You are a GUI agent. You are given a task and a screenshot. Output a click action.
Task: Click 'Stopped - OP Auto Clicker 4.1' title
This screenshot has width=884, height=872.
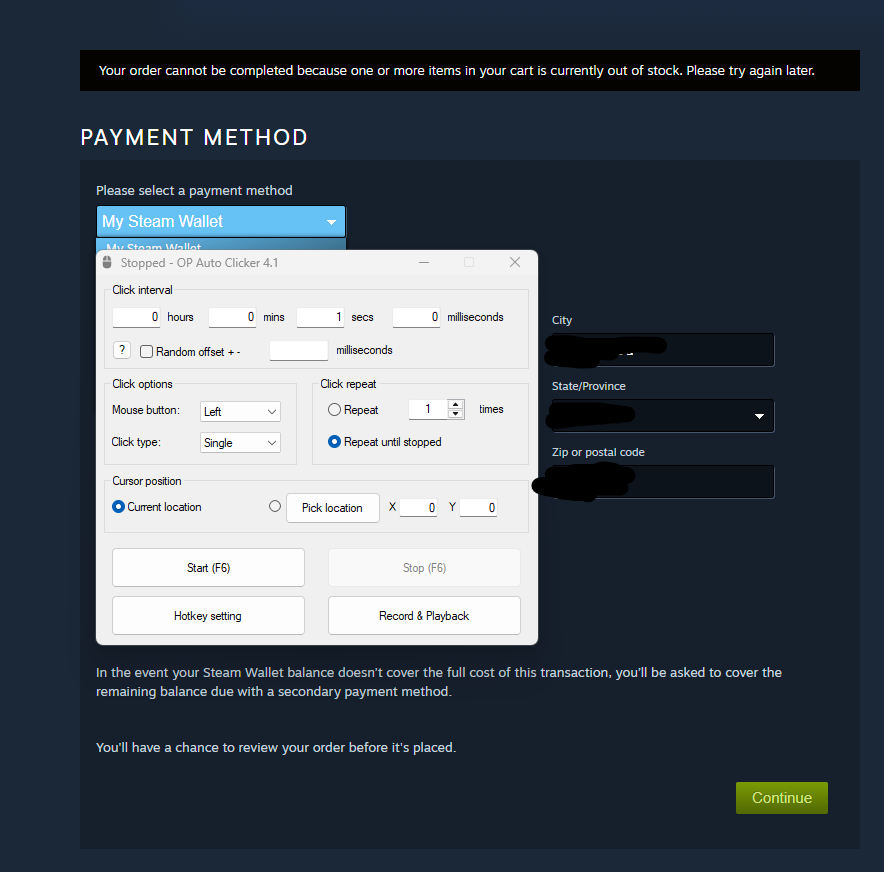tap(199, 263)
